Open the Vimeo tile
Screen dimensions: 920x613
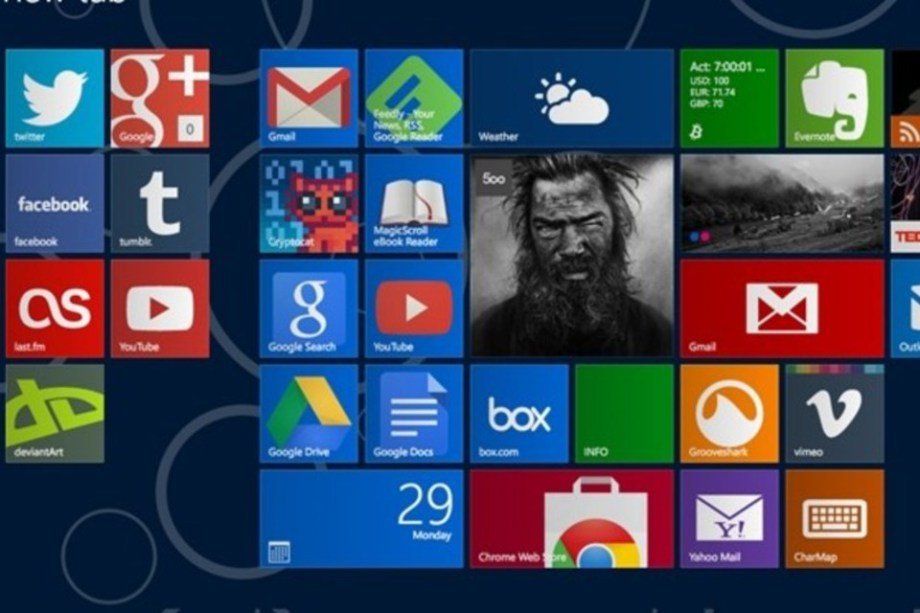(834, 414)
